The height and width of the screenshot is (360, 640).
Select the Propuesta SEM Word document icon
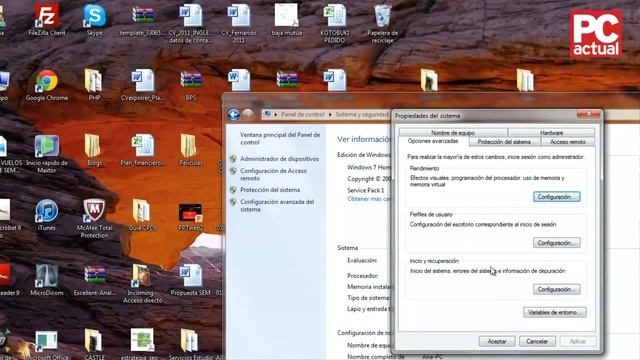pos(191,280)
